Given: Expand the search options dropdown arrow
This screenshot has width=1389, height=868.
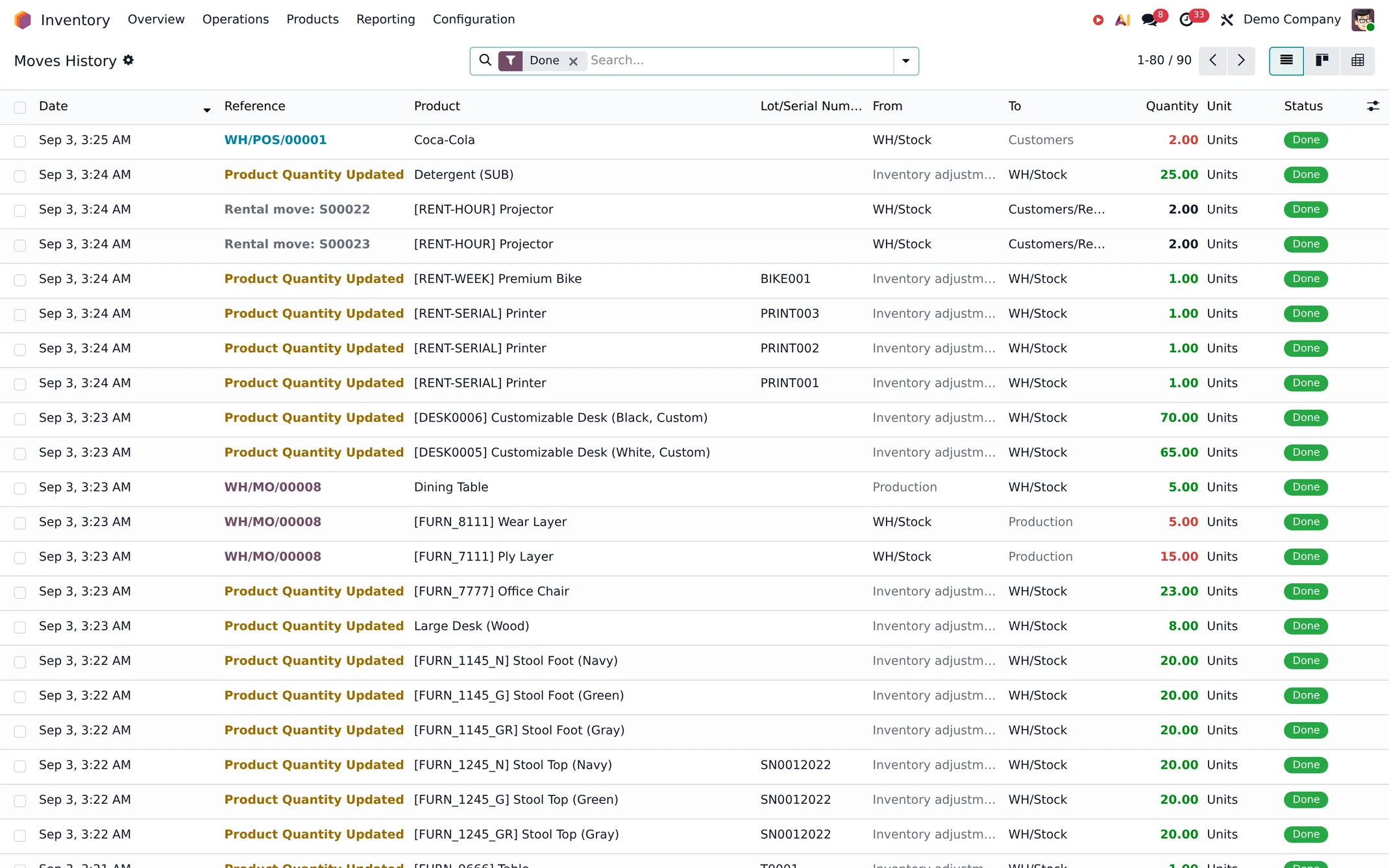Looking at the screenshot, I should coord(905,61).
